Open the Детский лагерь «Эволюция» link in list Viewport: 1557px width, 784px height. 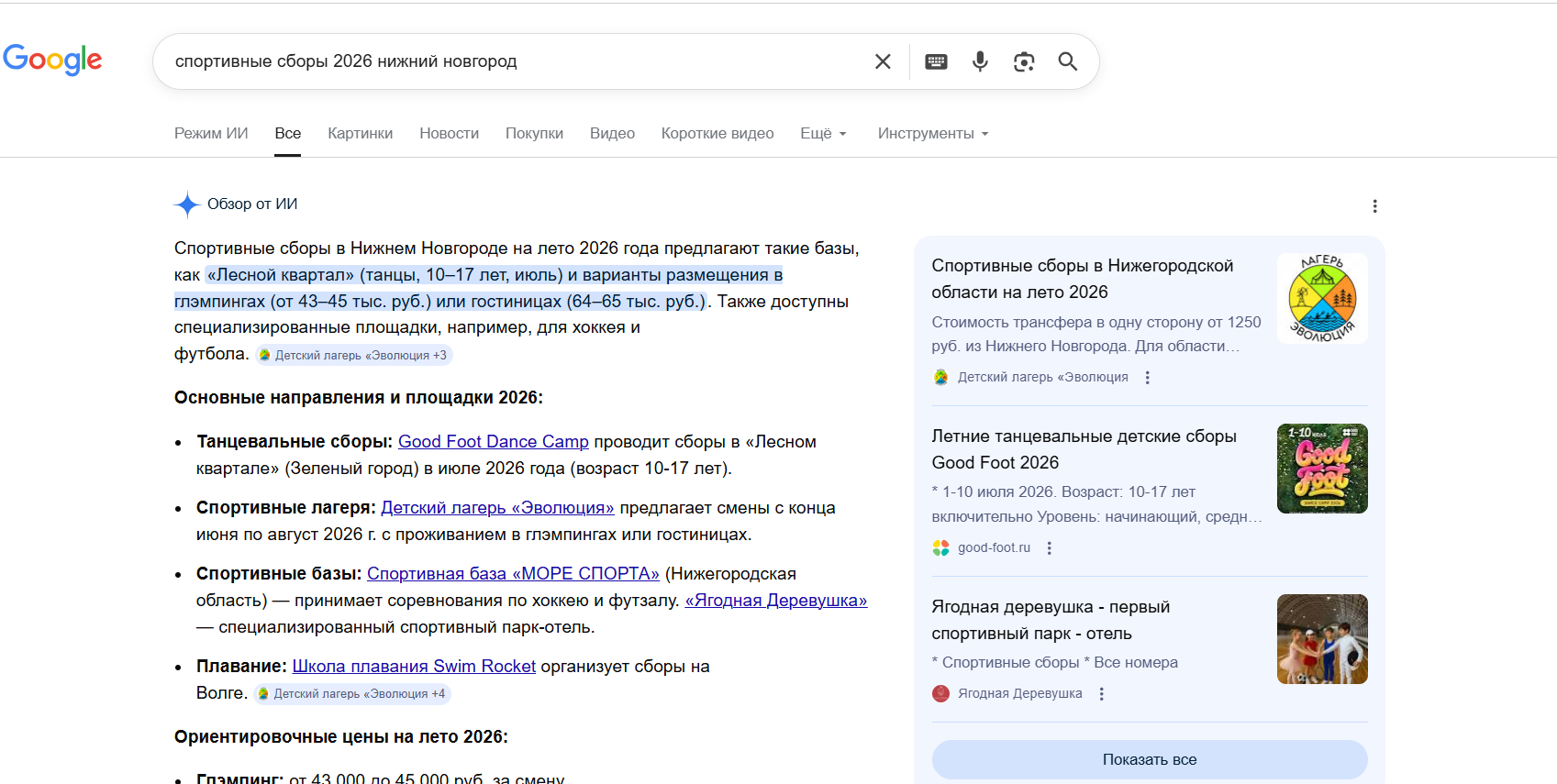tap(498, 508)
